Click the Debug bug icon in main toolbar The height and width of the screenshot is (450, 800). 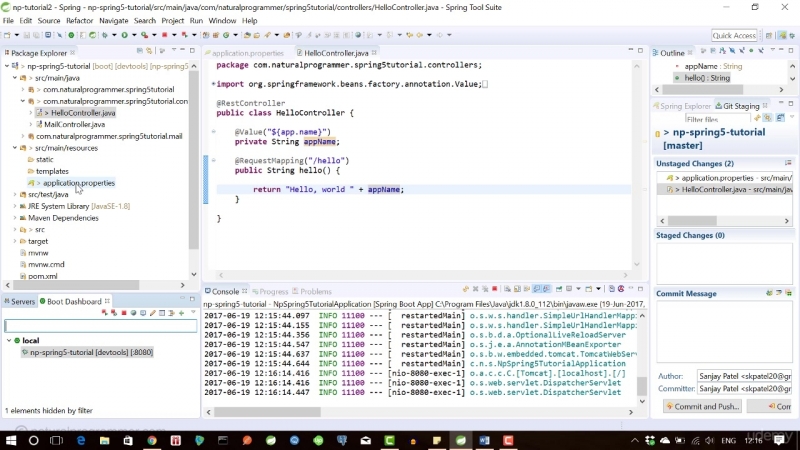[105, 35]
